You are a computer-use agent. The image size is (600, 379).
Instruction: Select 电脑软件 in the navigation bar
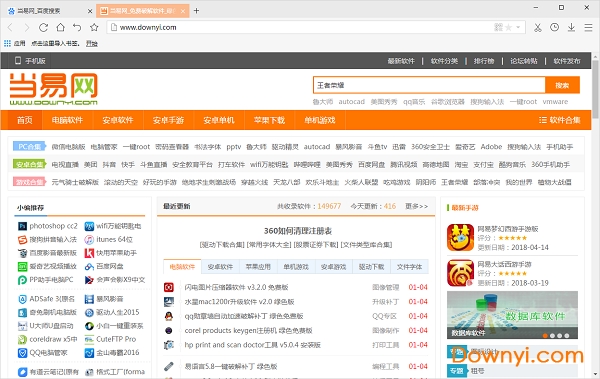(67, 120)
